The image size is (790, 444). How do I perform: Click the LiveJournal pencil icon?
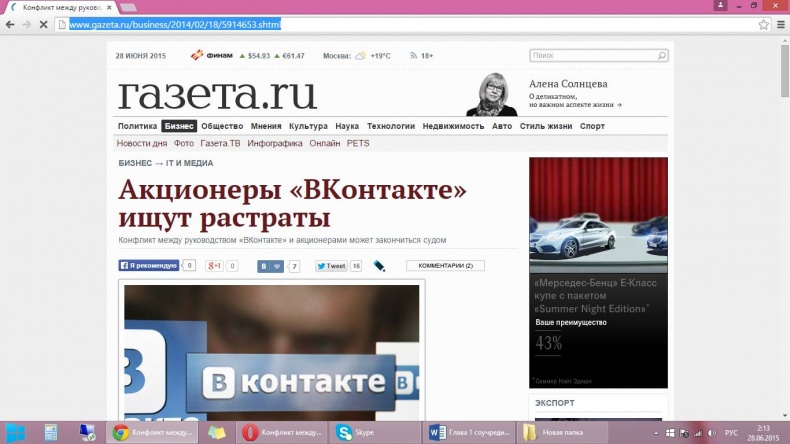coord(379,266)
